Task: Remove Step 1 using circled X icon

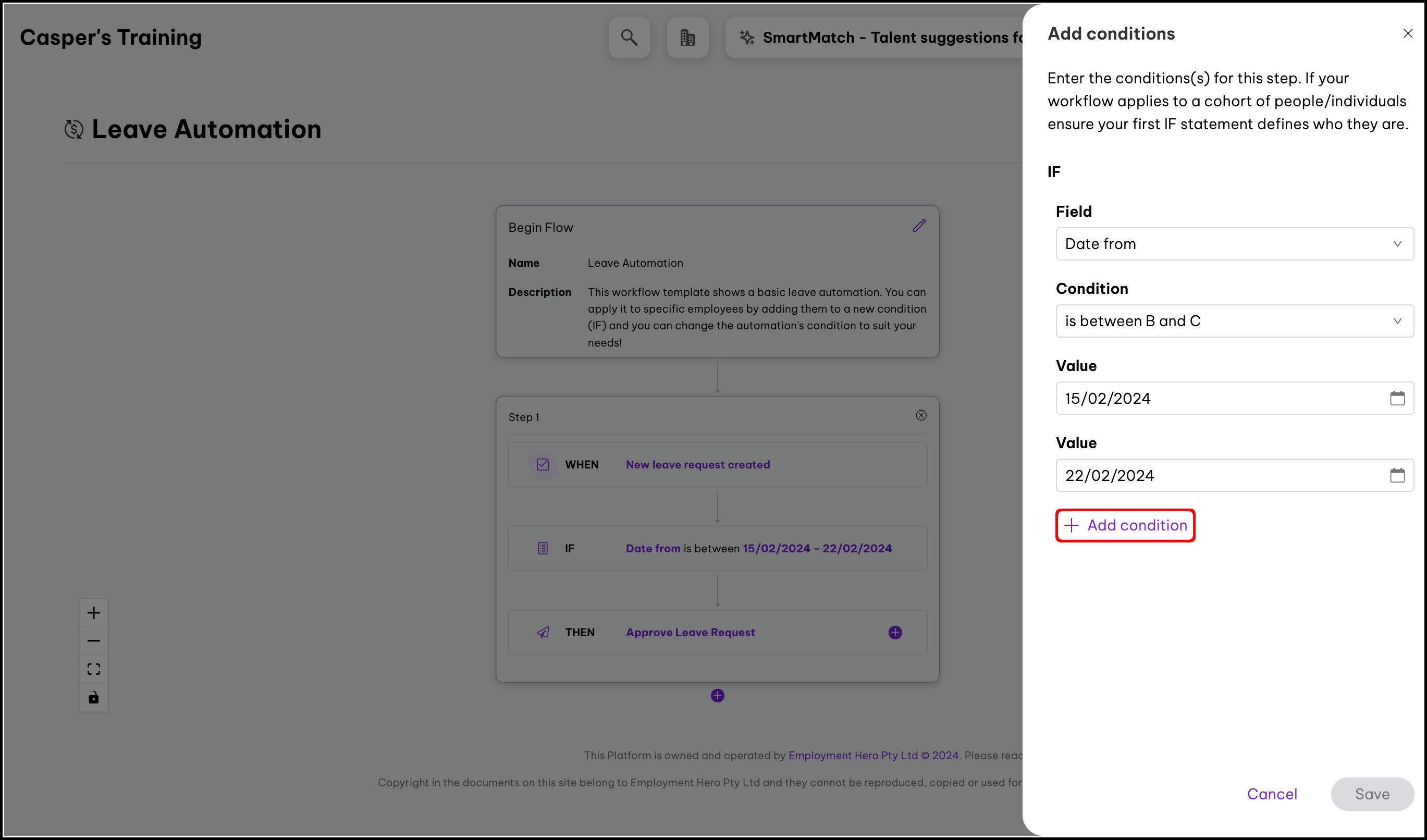Action: [x=921, y=415]
